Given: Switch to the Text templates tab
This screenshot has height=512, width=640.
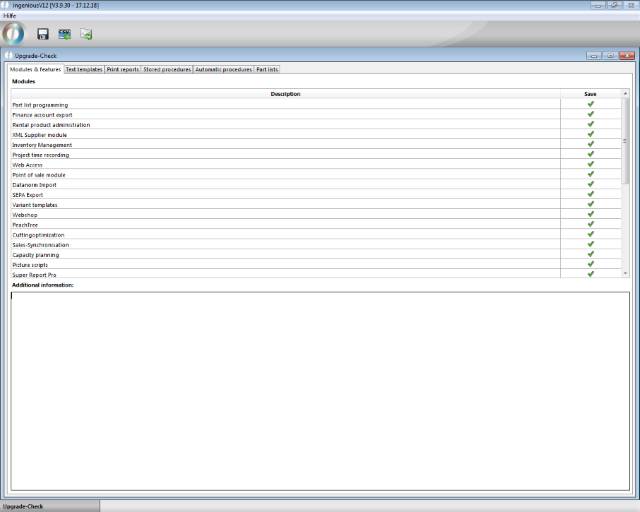Looking at the screenshot, I should 84,70.
